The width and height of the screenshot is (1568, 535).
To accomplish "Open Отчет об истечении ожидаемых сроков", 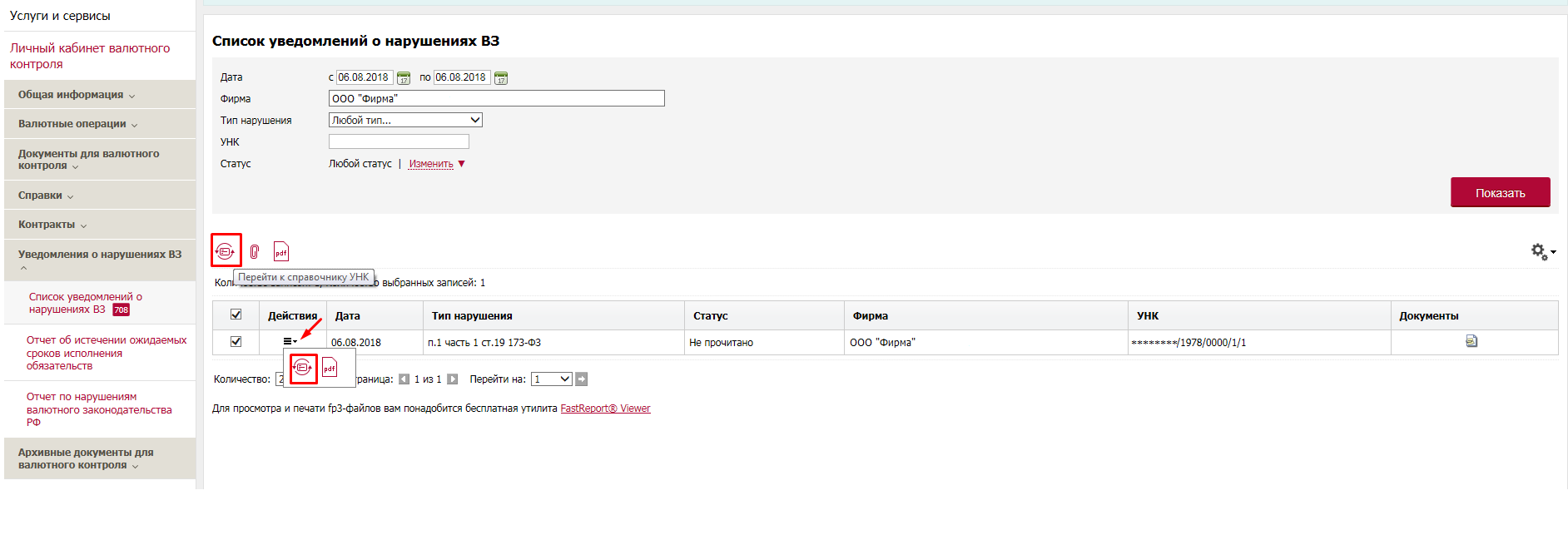I will pyautogui.click(x=107, y=353).
